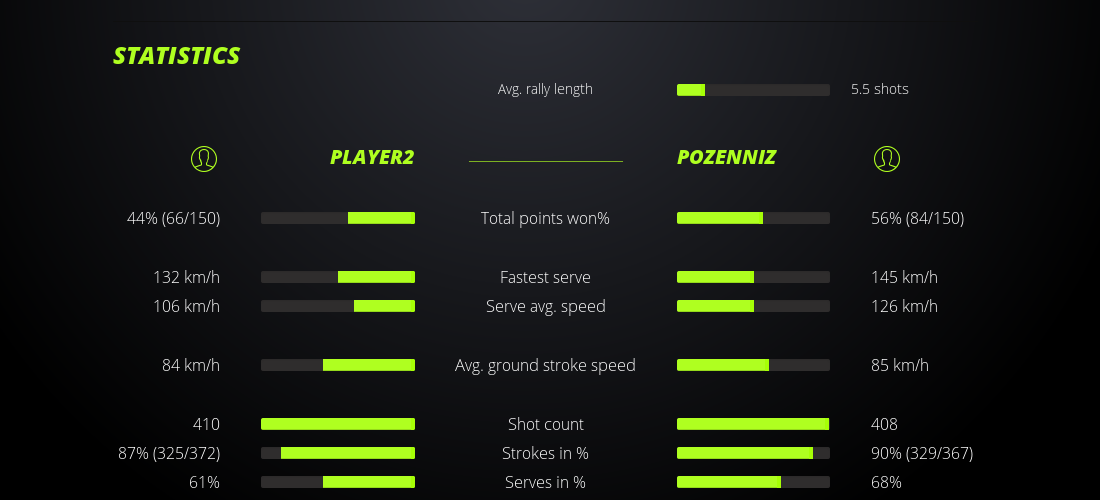This screenshot has width=1100, height=500.
Task: Click POZENNIZ's profile avatar icon
Action: pos(886,158)
